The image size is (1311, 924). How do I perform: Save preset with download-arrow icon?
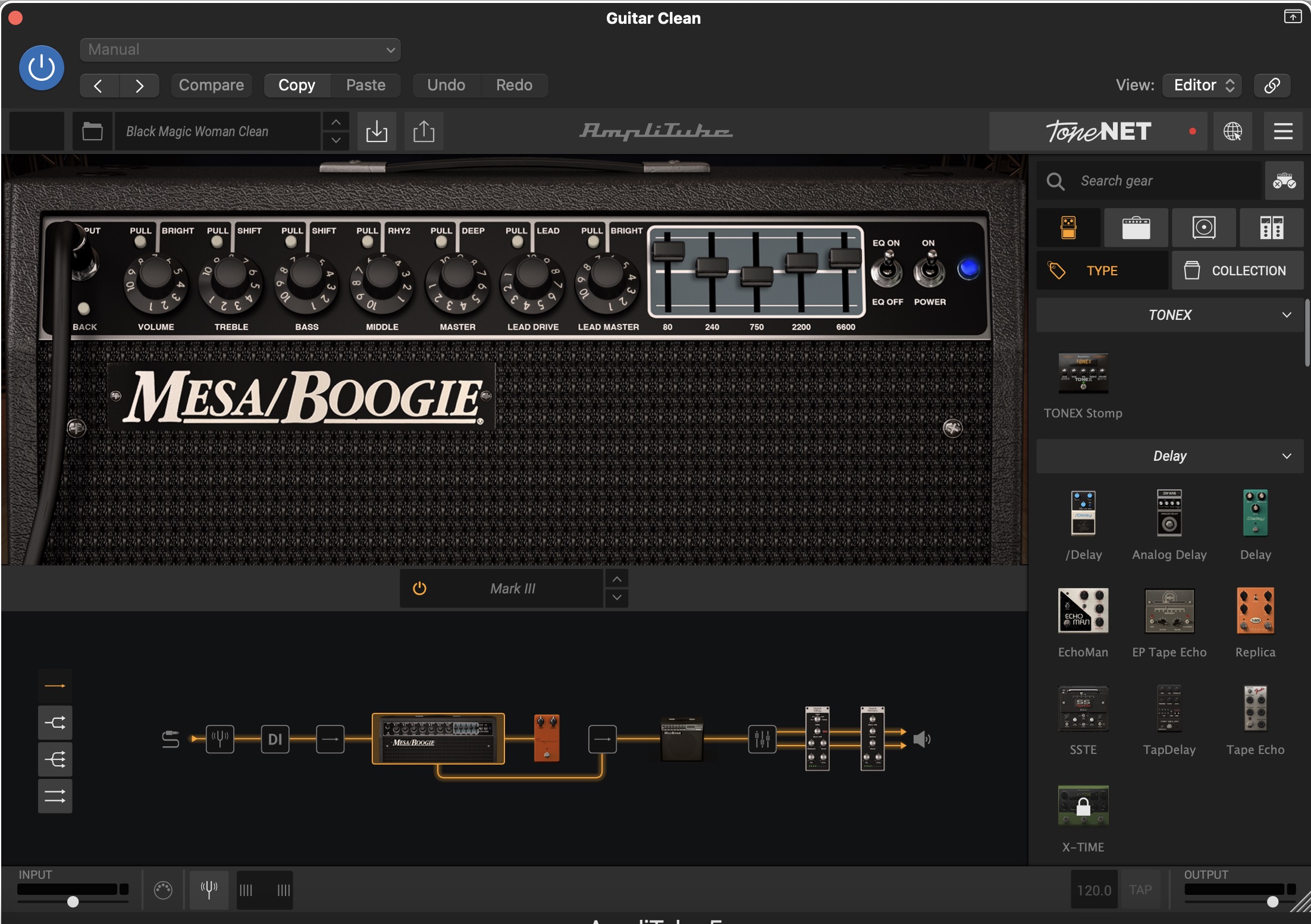(377, 131)
